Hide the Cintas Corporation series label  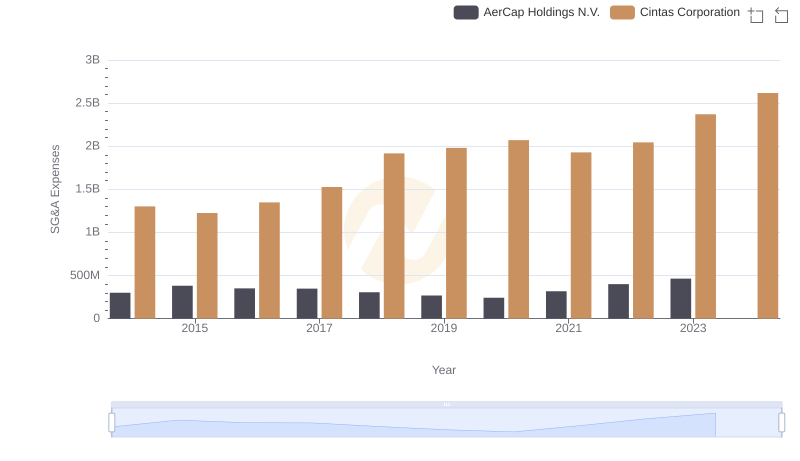689,13
